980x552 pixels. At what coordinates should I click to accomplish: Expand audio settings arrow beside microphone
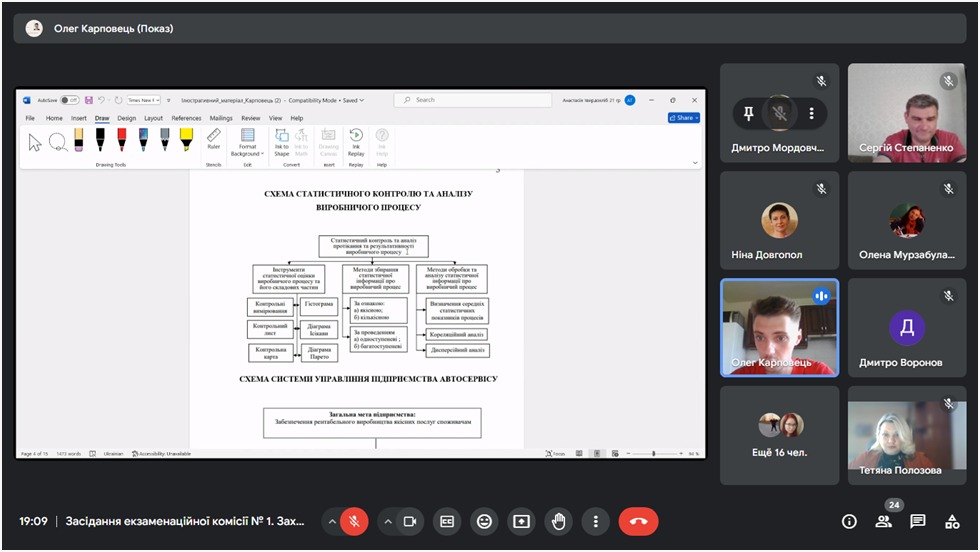point(332,521)
